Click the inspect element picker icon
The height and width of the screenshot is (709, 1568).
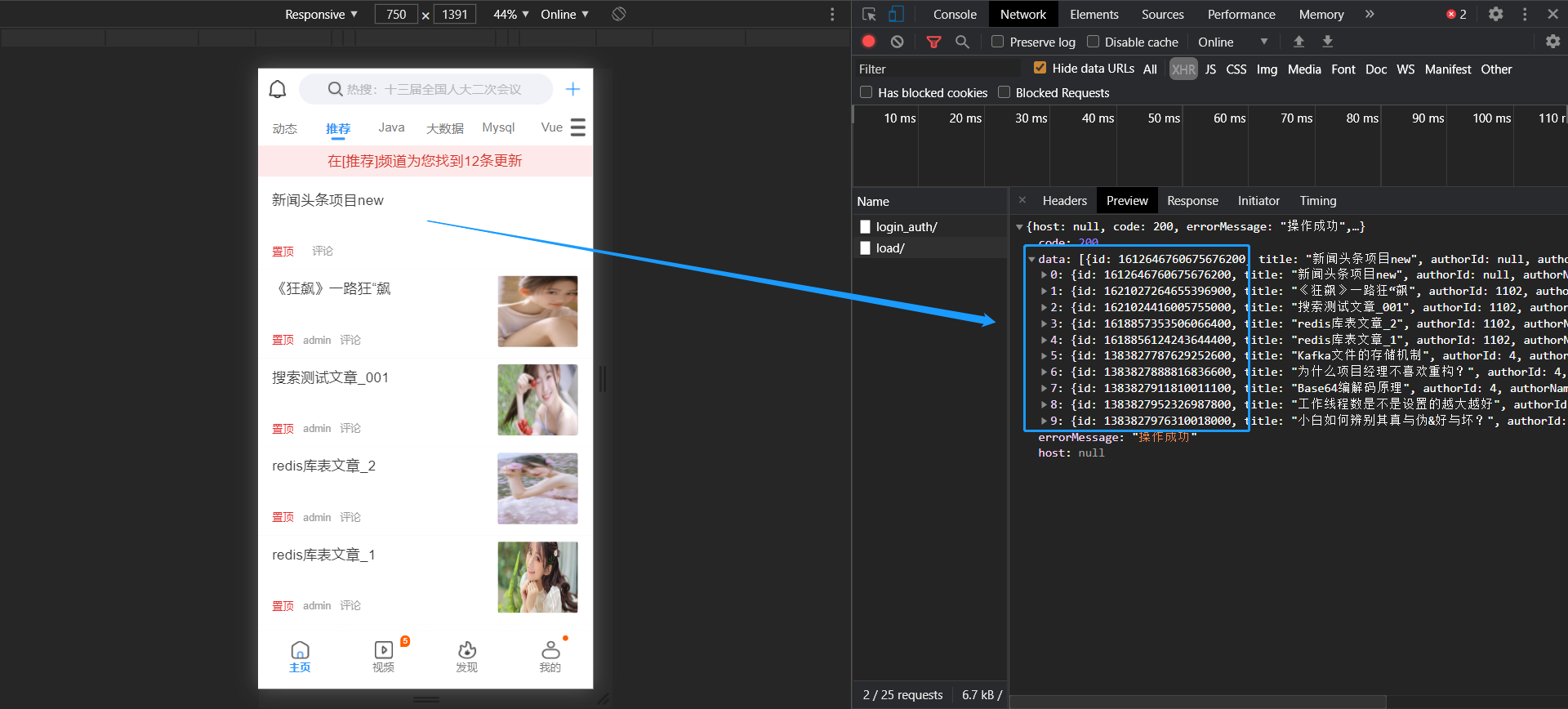click(869, 14)
